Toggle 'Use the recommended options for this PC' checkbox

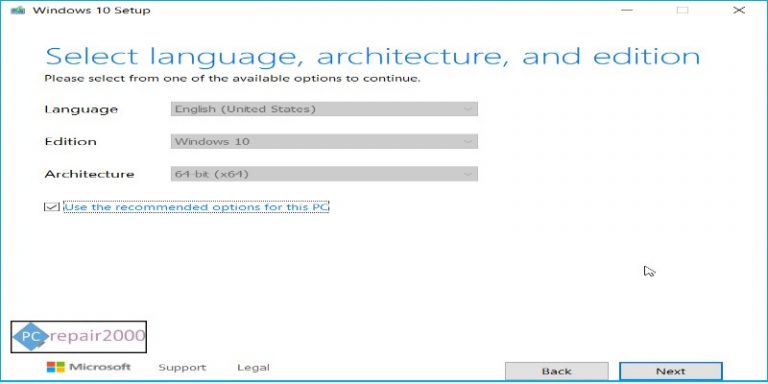click(x=51, y=207)
